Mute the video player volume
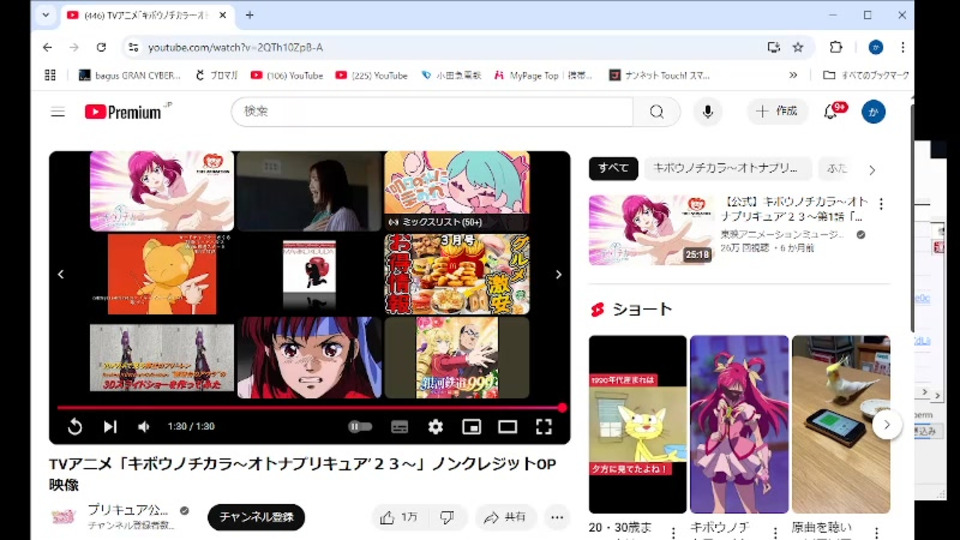 tap(143, 427)
